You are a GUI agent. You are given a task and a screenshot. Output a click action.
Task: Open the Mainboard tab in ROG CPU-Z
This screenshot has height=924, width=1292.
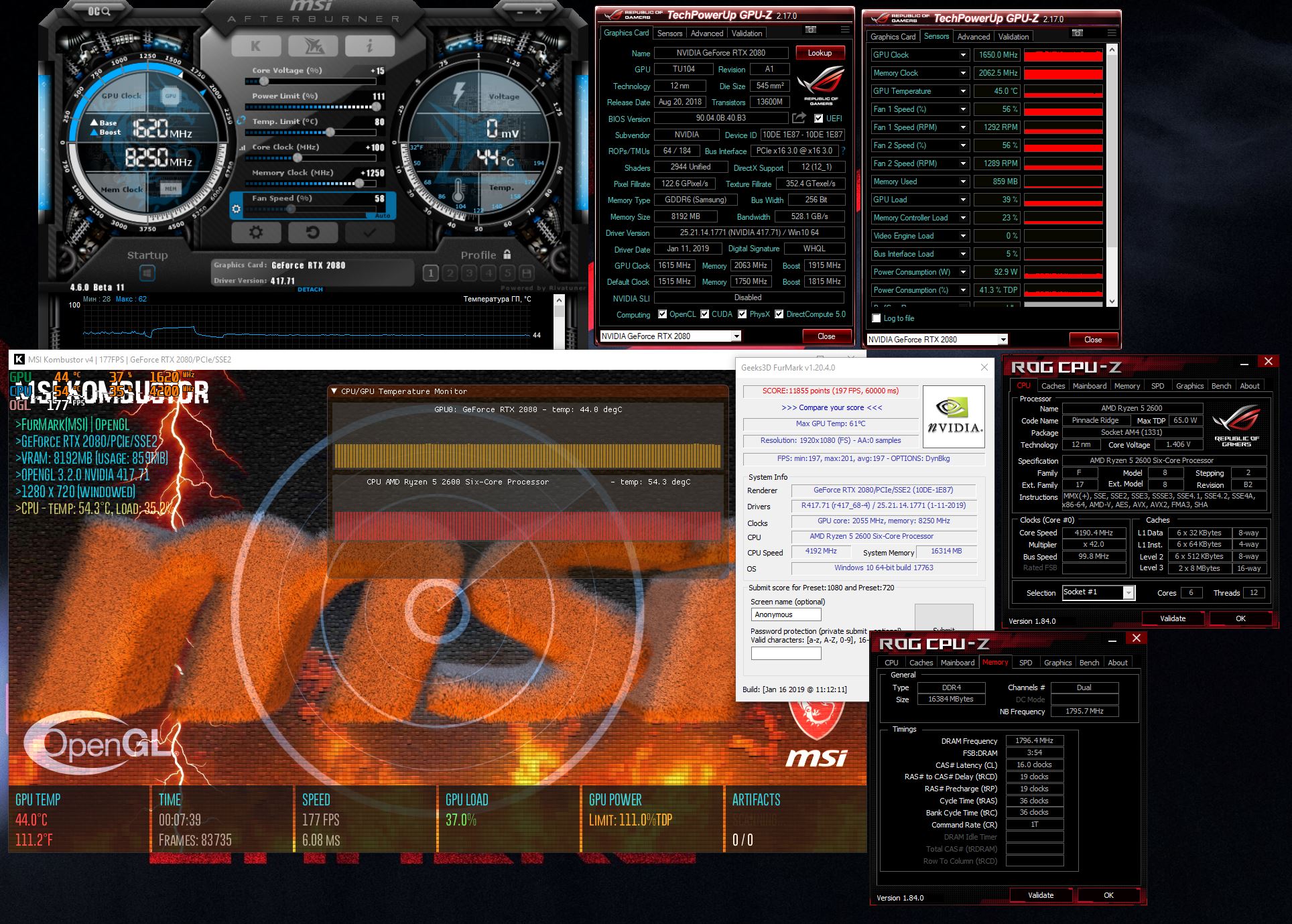[1089, 386]
